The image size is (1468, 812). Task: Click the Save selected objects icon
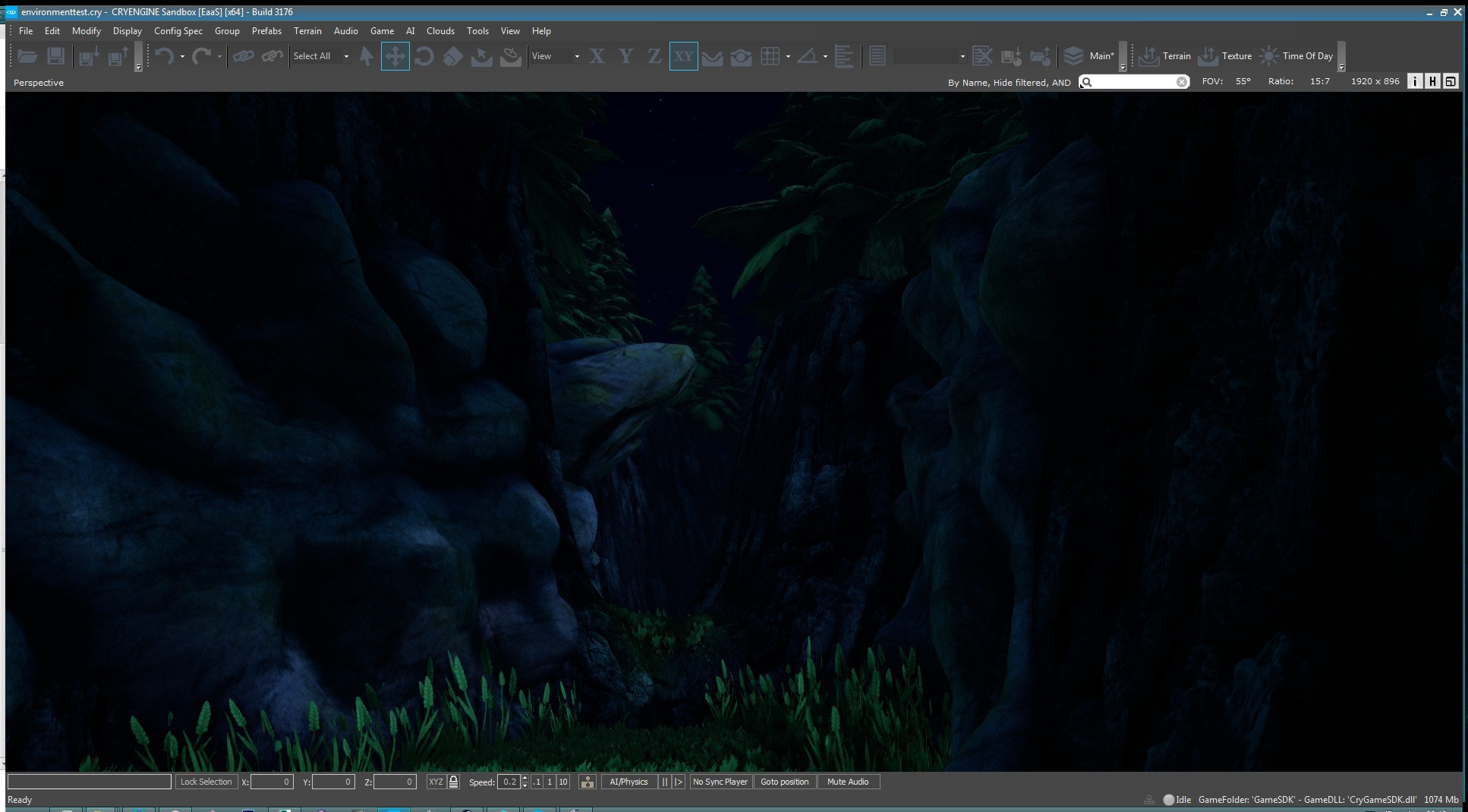click(x=89, y=56)
